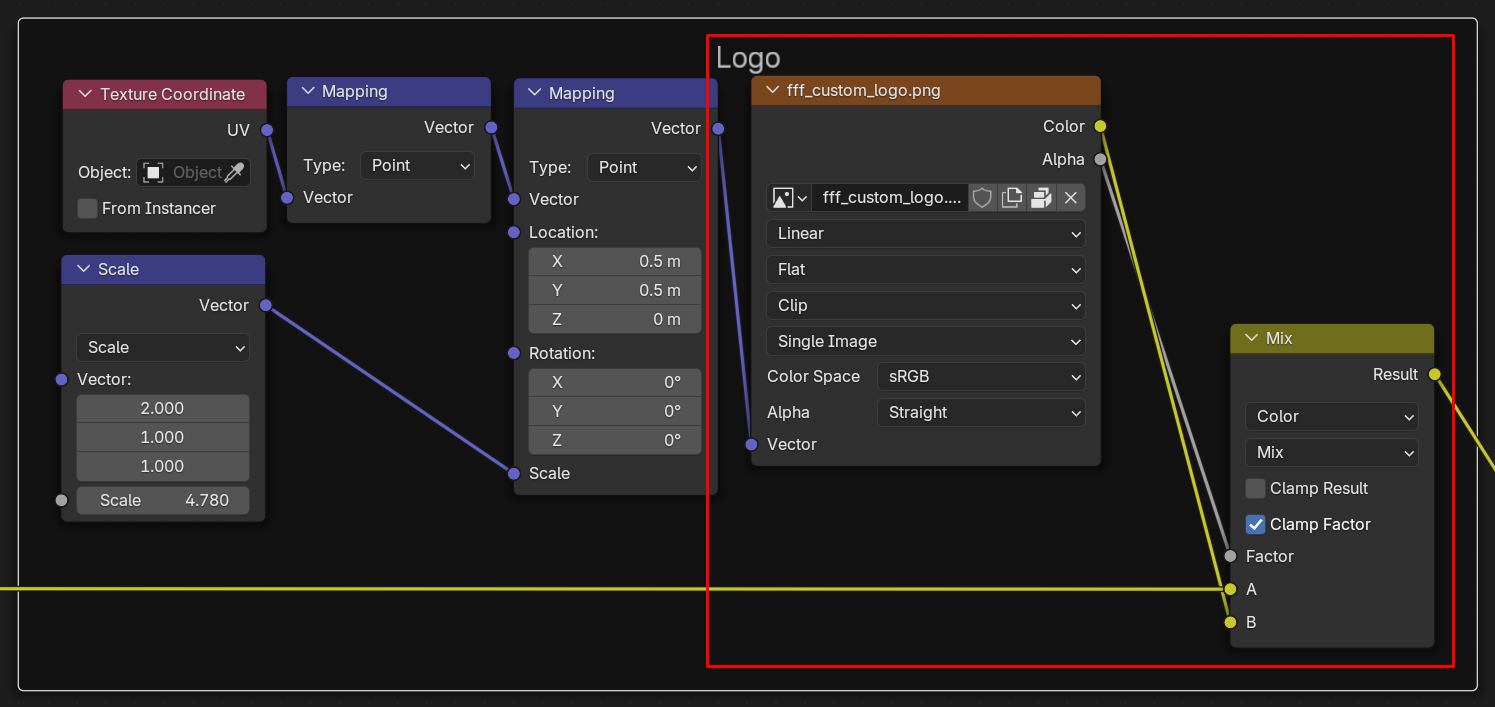Click the Rotation Z field
This screenshot has height=707, width=1495.
tap(615, 440)
